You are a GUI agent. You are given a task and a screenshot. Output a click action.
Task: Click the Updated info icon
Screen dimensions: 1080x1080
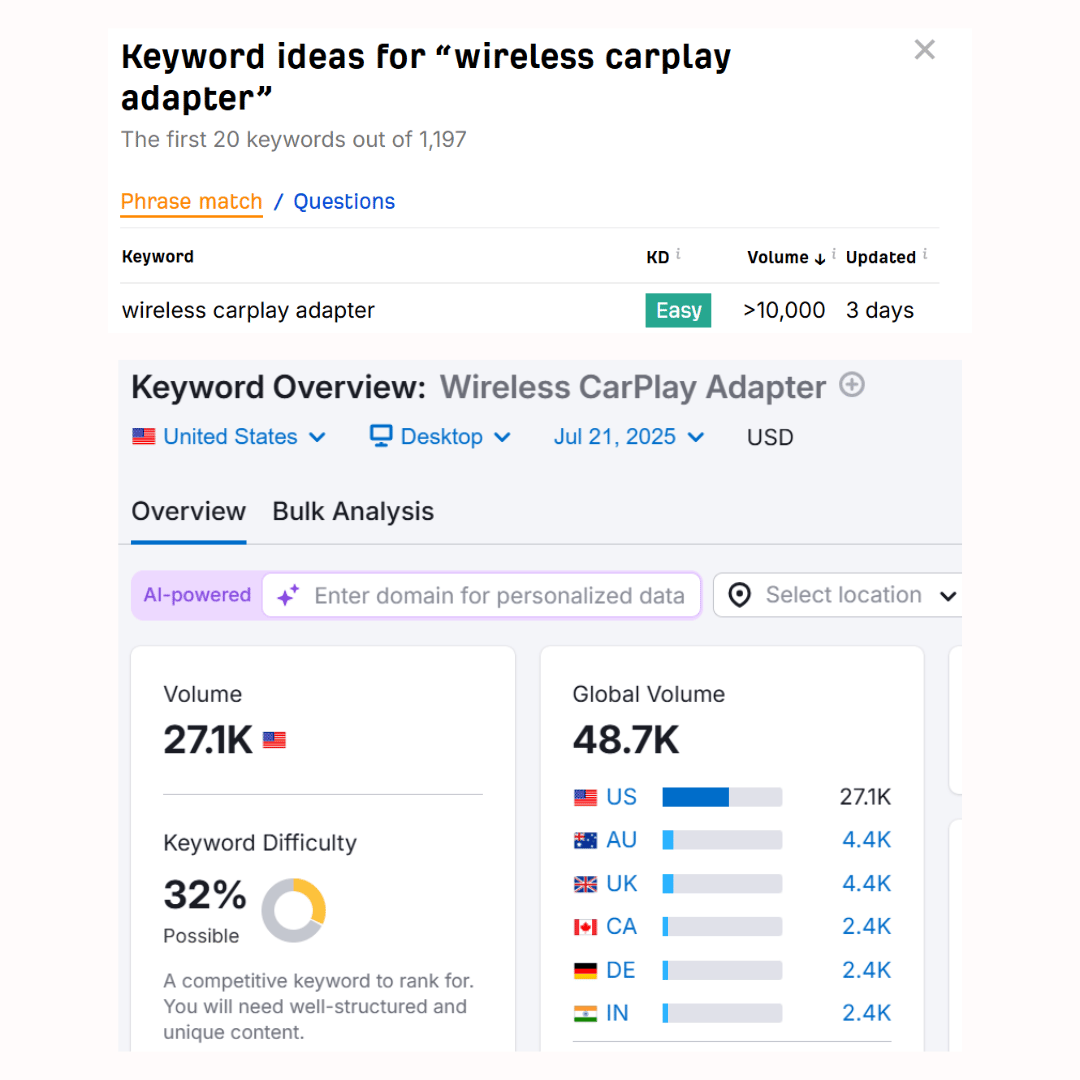tap(925, 254)
